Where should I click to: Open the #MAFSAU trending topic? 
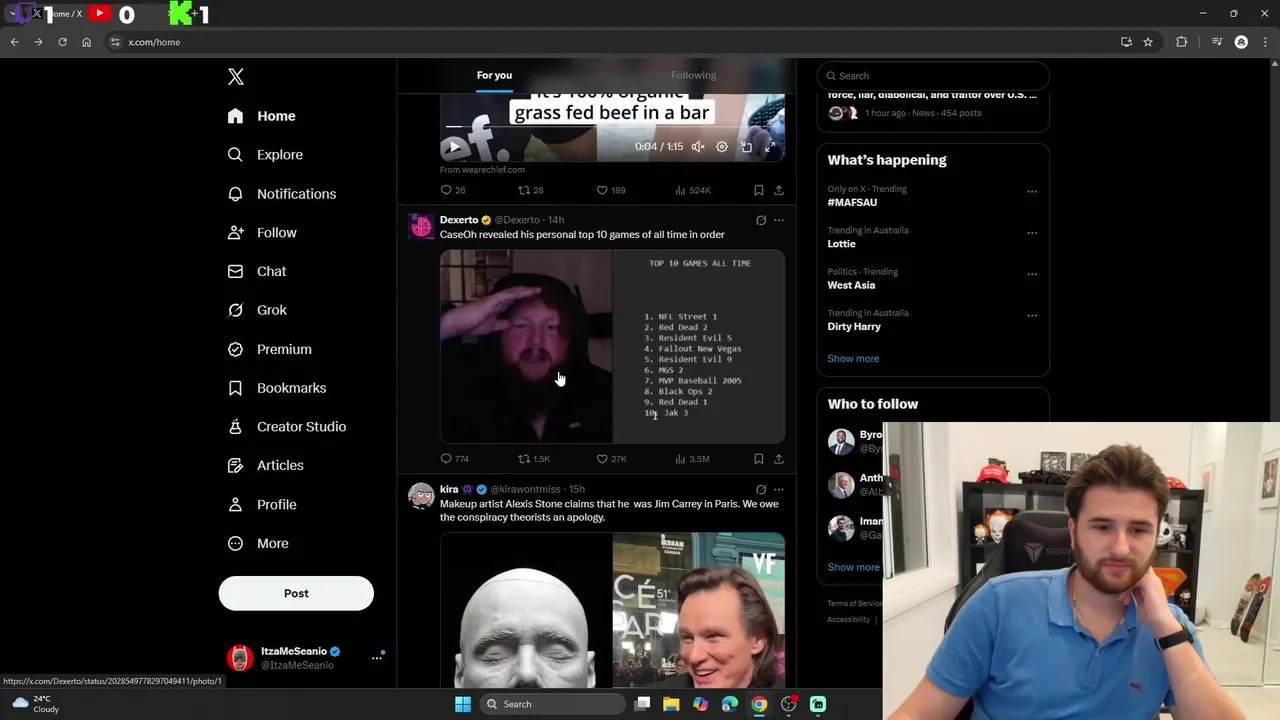click(x=852, y=202)
